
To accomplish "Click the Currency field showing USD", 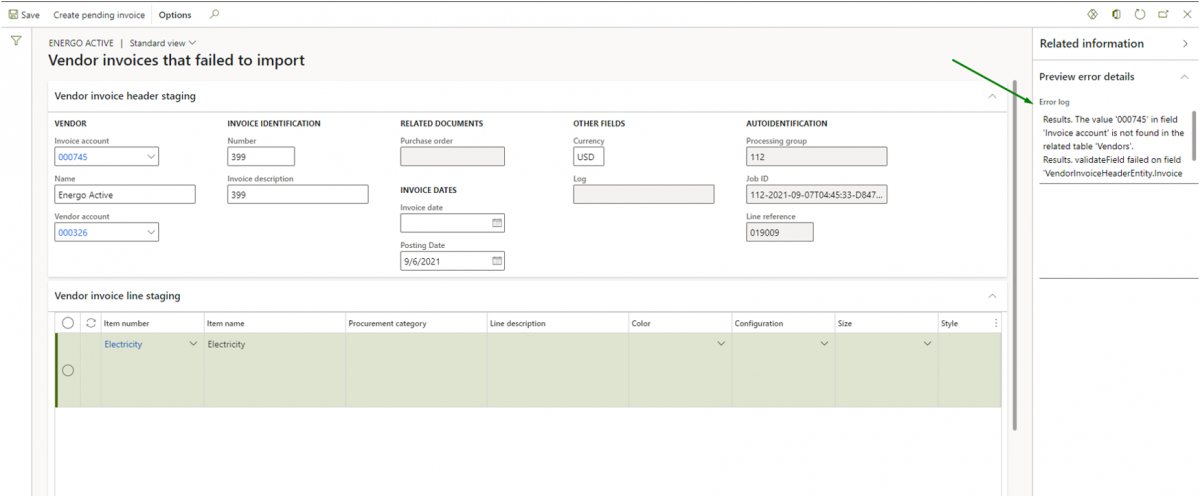I will click(589, 157).
